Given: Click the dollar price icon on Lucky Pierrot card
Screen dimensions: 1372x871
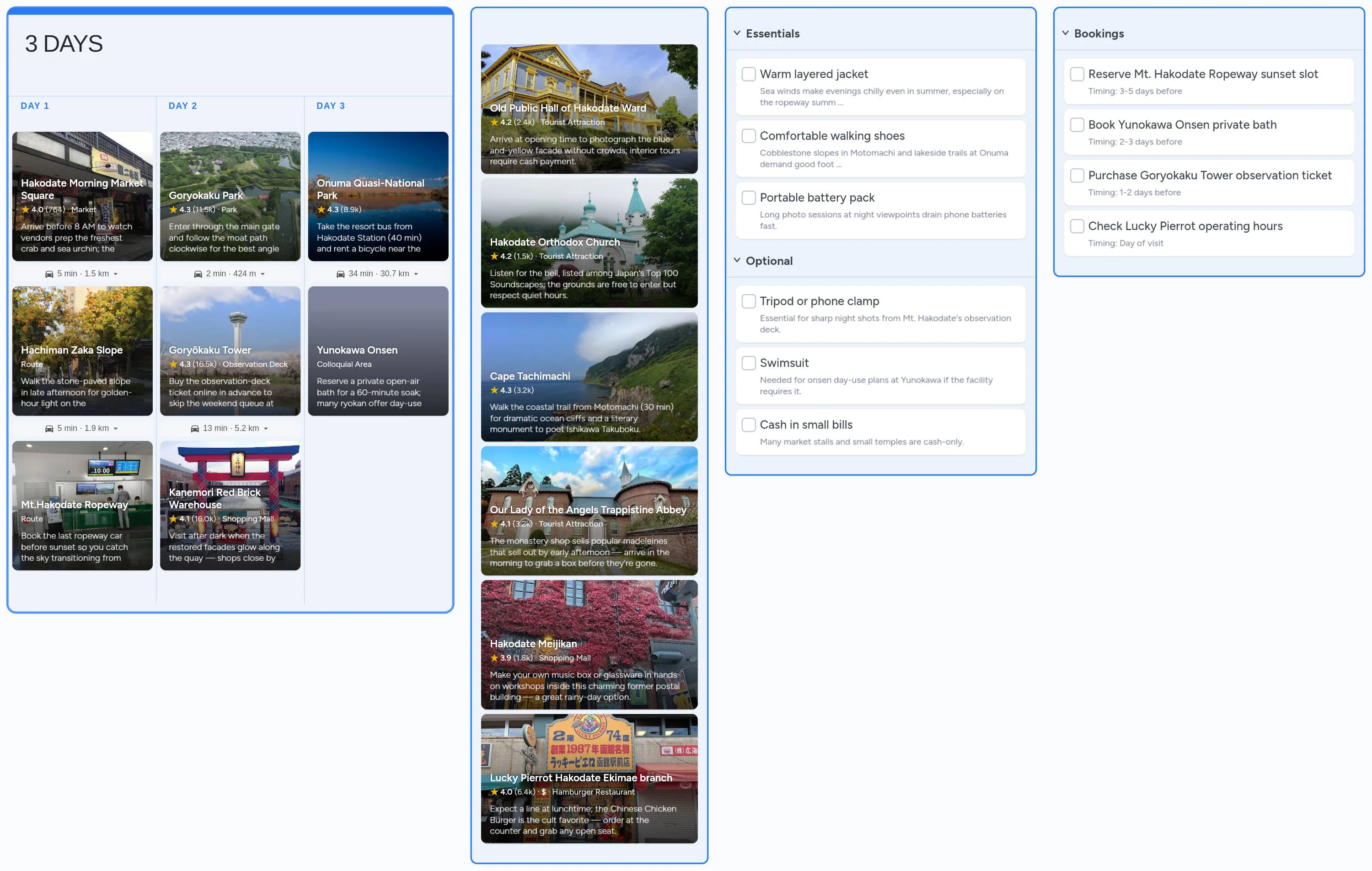Looking at the screenshot, I should (544, 792).
